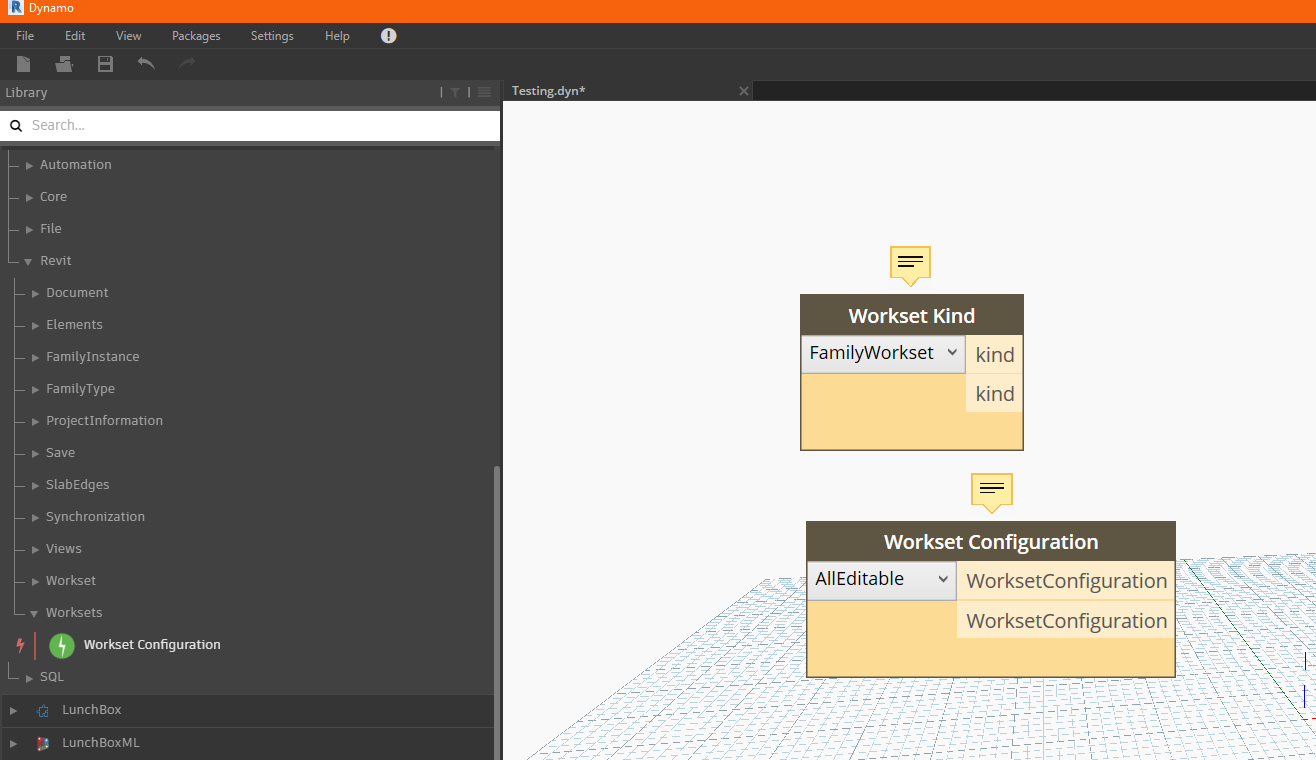Click the Open file icon

[63, 63]
